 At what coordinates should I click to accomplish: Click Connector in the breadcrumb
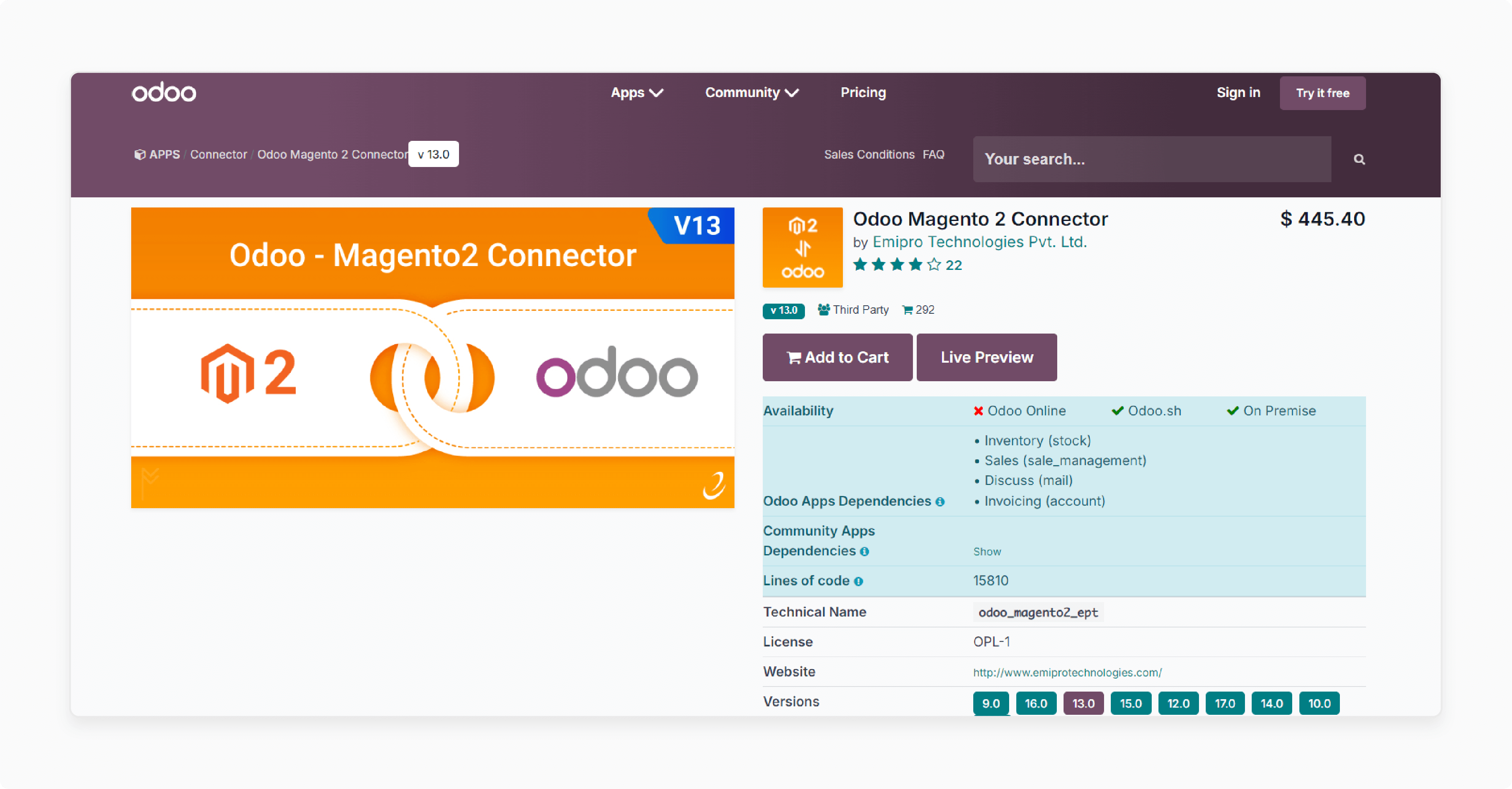219,154
